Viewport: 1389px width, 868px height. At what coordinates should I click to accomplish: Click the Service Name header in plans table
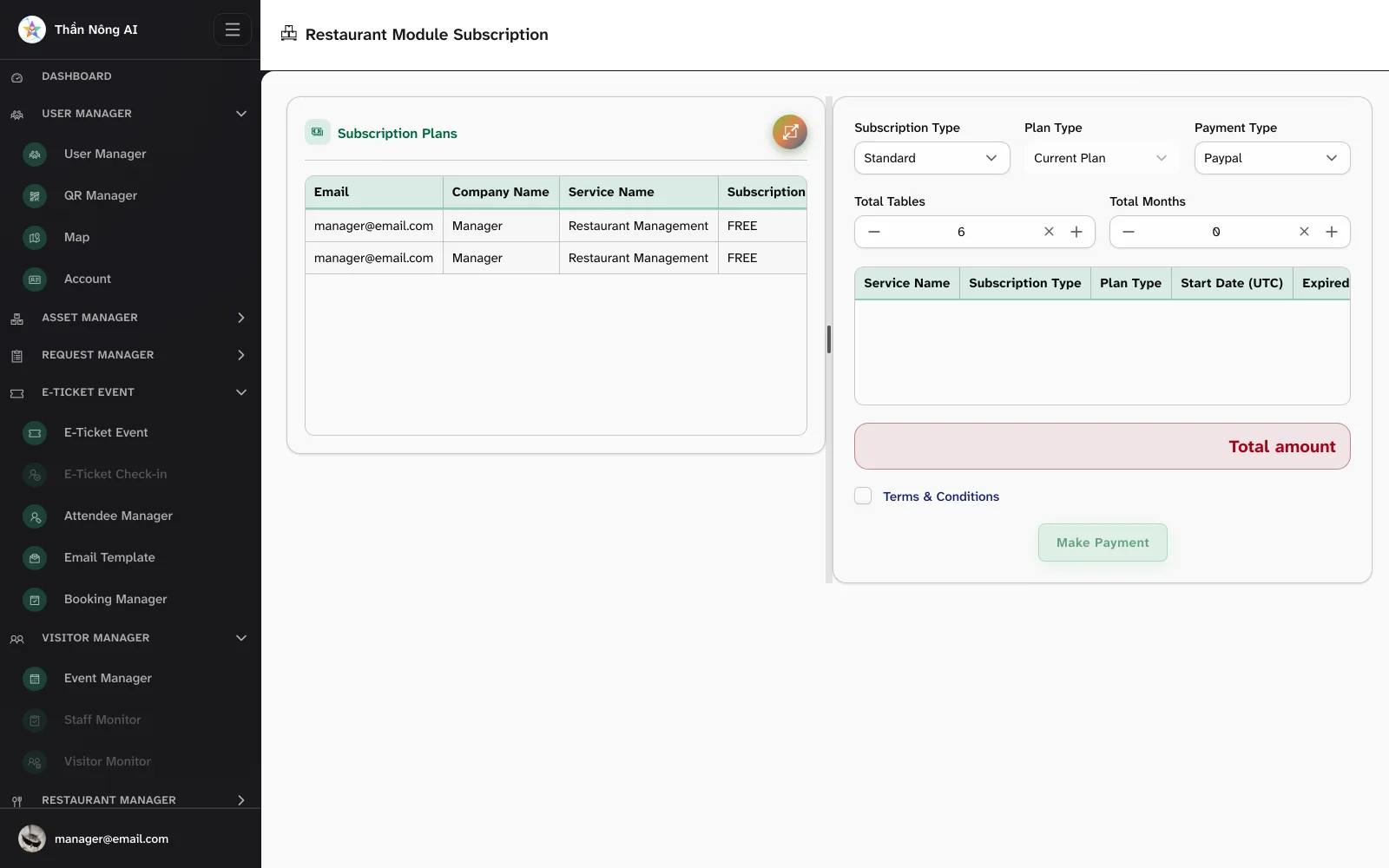coord(639,192)
